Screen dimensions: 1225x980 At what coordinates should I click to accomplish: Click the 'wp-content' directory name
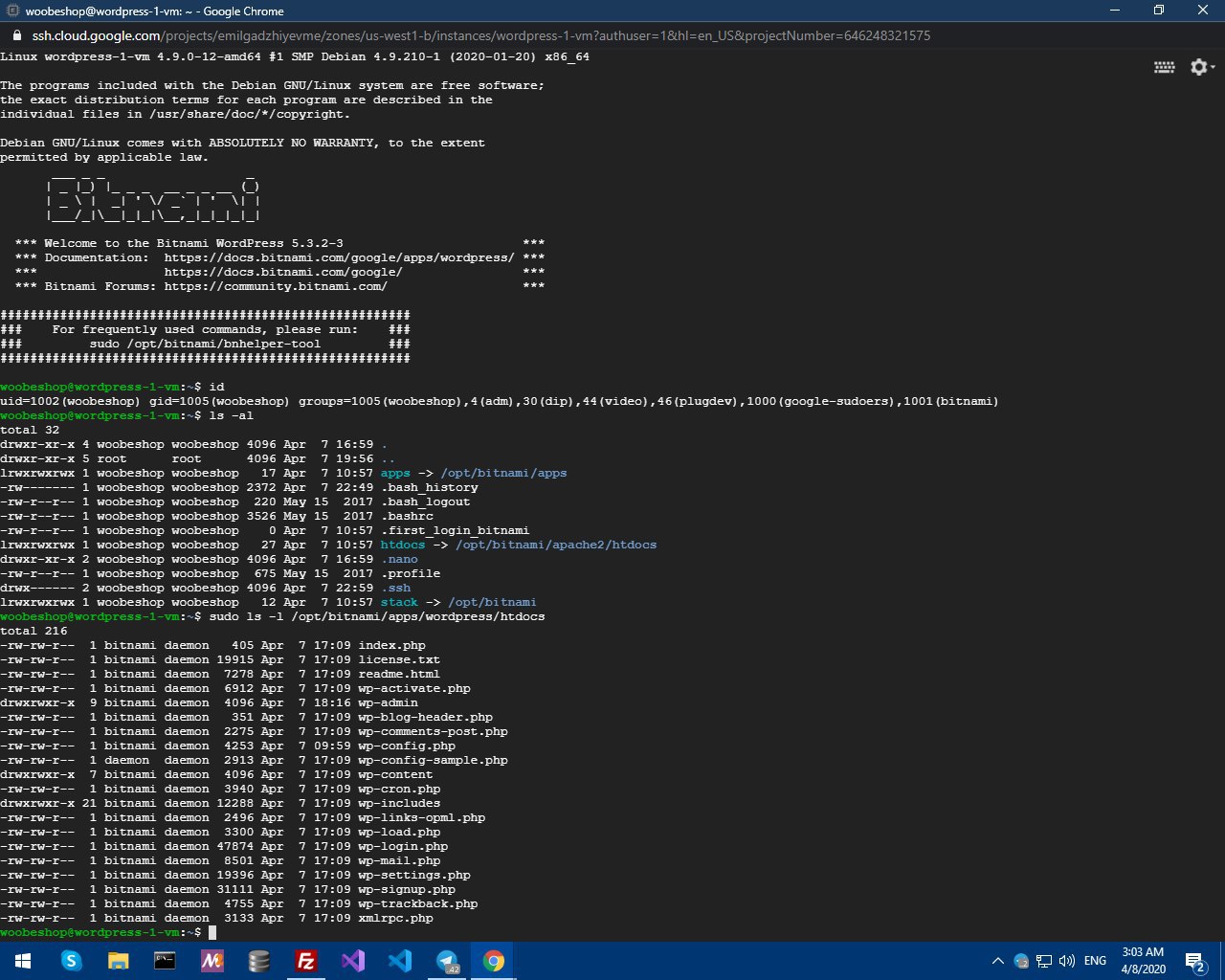(x=395, y=774)
